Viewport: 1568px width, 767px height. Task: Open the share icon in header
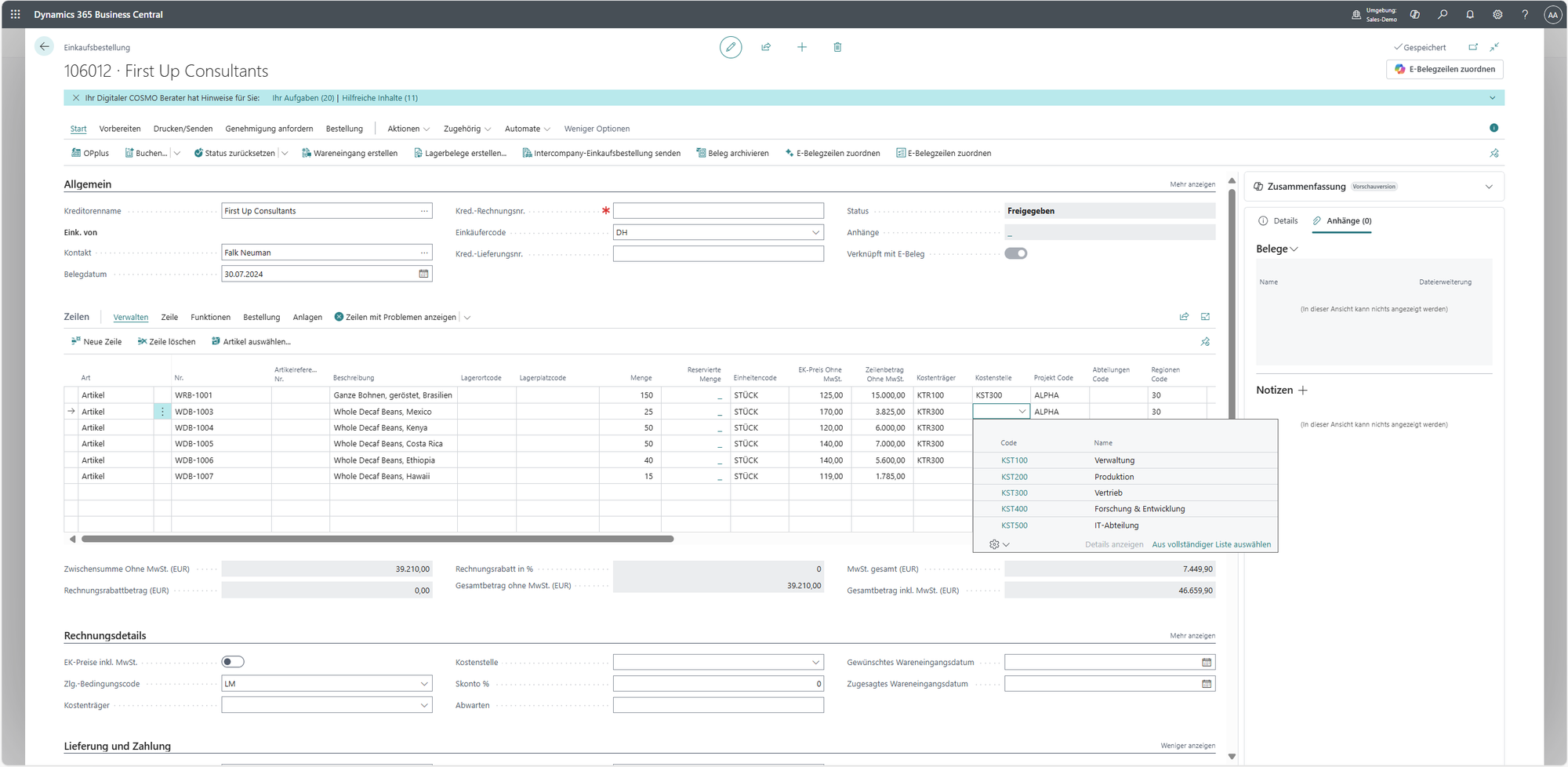point(766,47)
